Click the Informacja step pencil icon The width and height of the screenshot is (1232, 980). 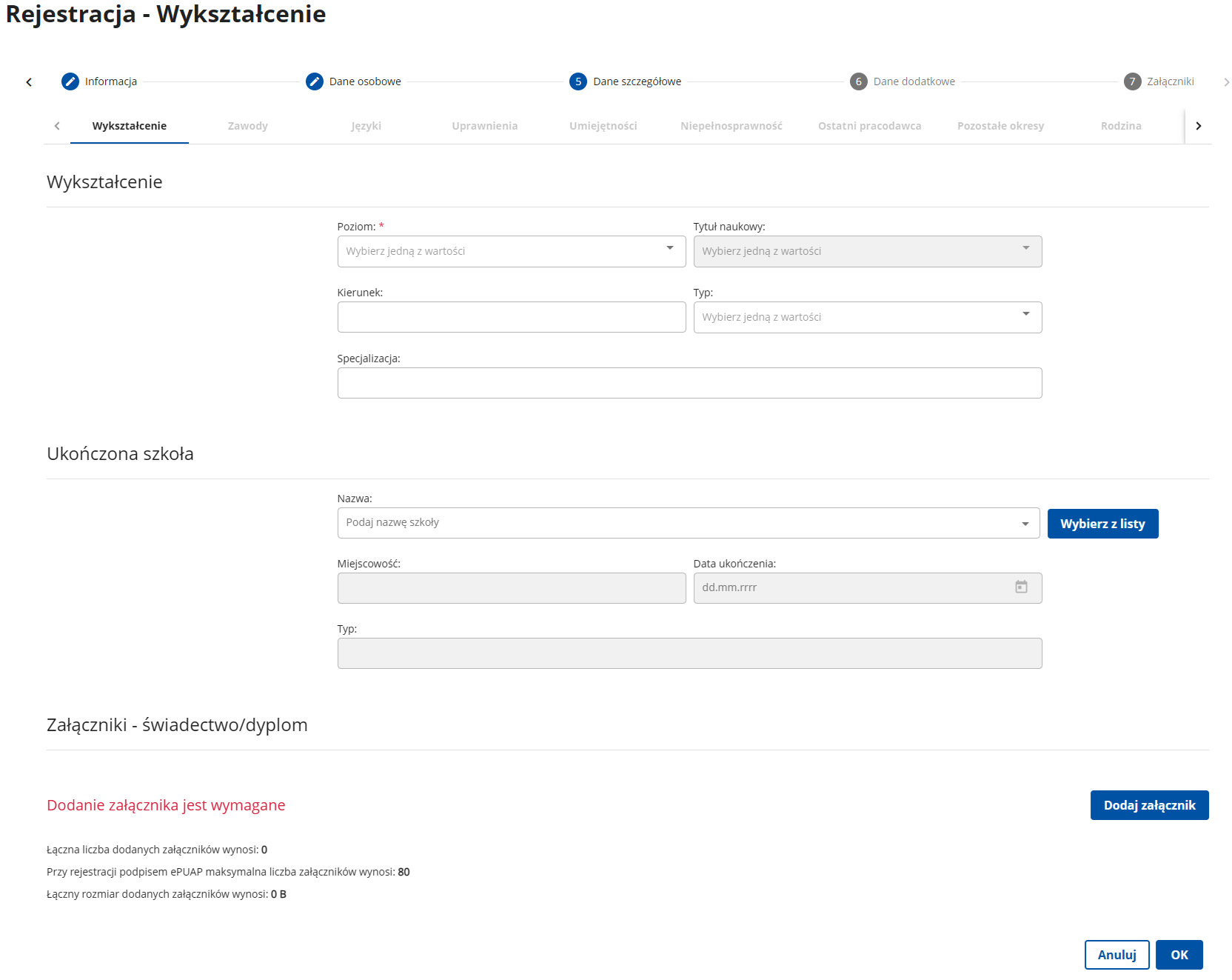(70, 81)
